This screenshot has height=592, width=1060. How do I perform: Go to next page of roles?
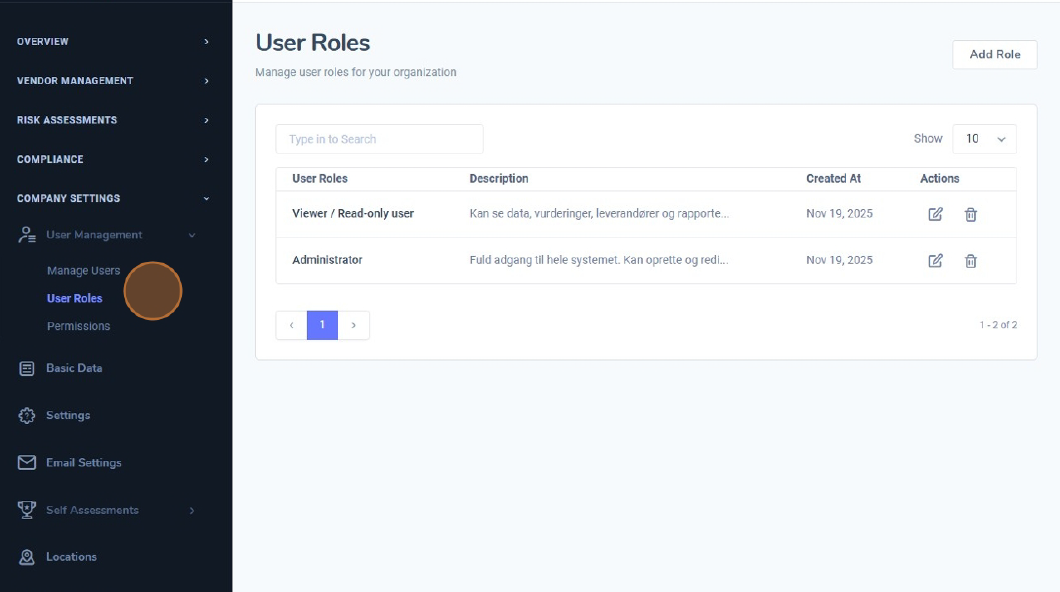pyautogui.click(x=354, y=325)
